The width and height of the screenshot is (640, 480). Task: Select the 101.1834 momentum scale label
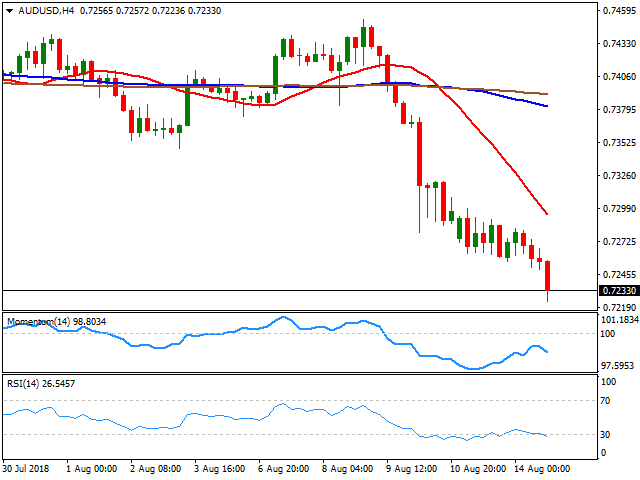(620, 320)
